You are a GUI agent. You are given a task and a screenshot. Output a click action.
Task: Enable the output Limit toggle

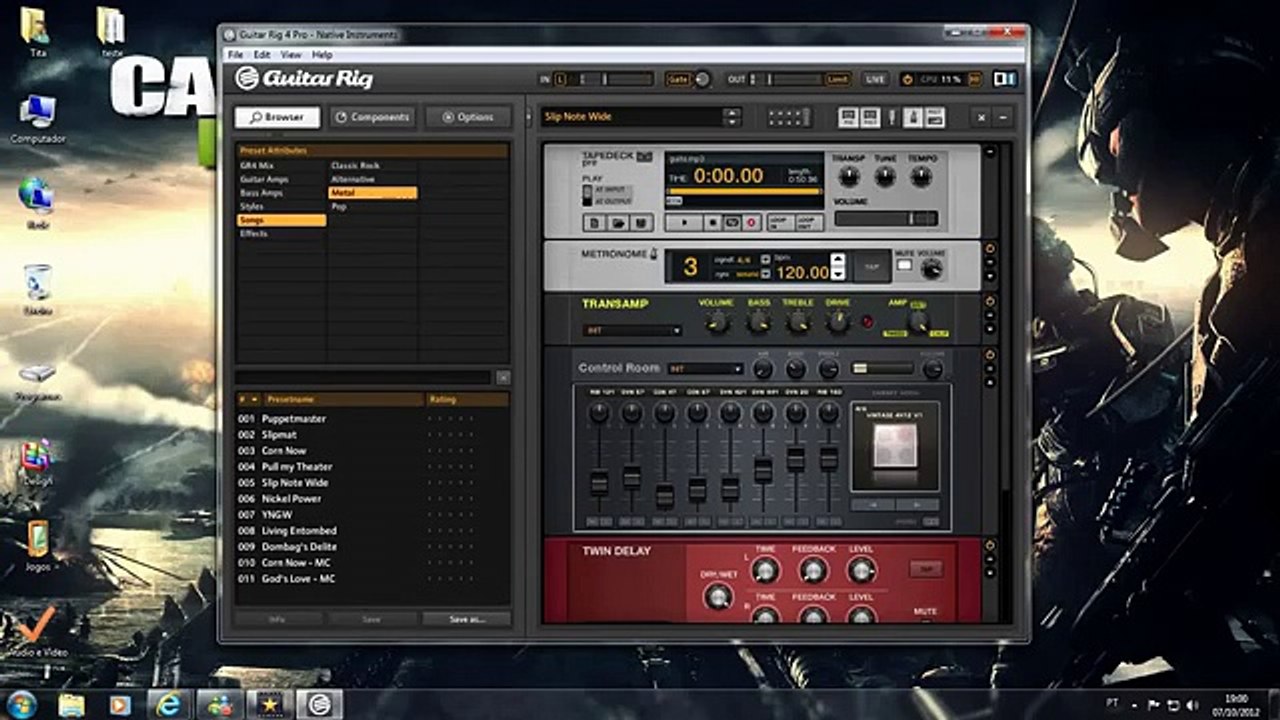838,79
